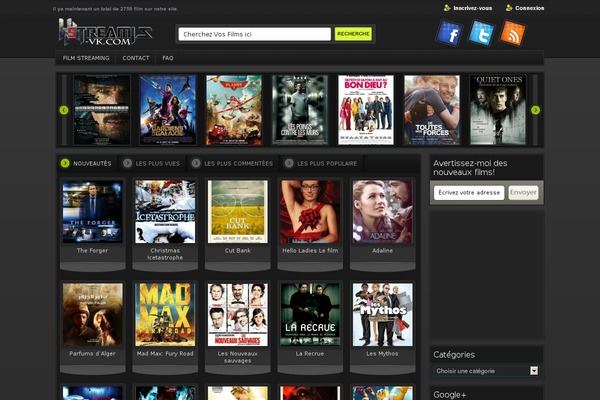Image resolution: width=600 pixels, height=400 pixels.
Task: Select the bearded man with hat carousel poster
Action: [102, 110]
